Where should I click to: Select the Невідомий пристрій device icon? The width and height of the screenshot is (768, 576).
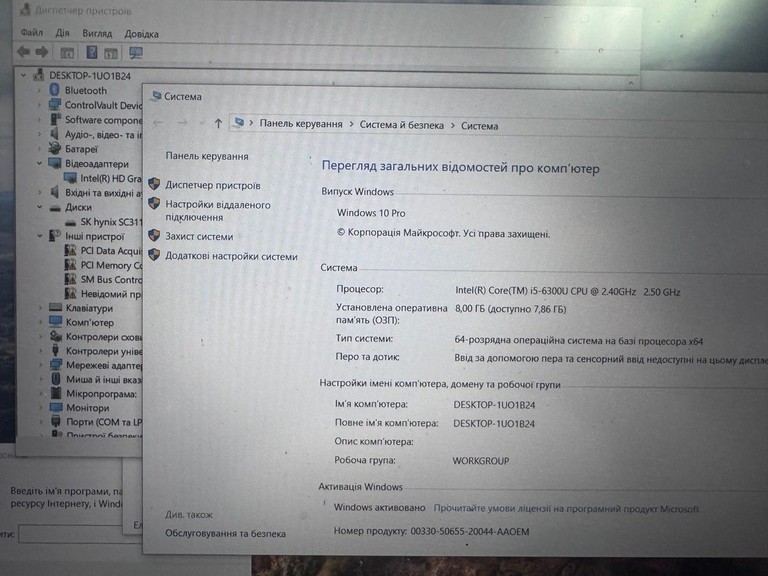pyautogui.click(x=71, y=293)
